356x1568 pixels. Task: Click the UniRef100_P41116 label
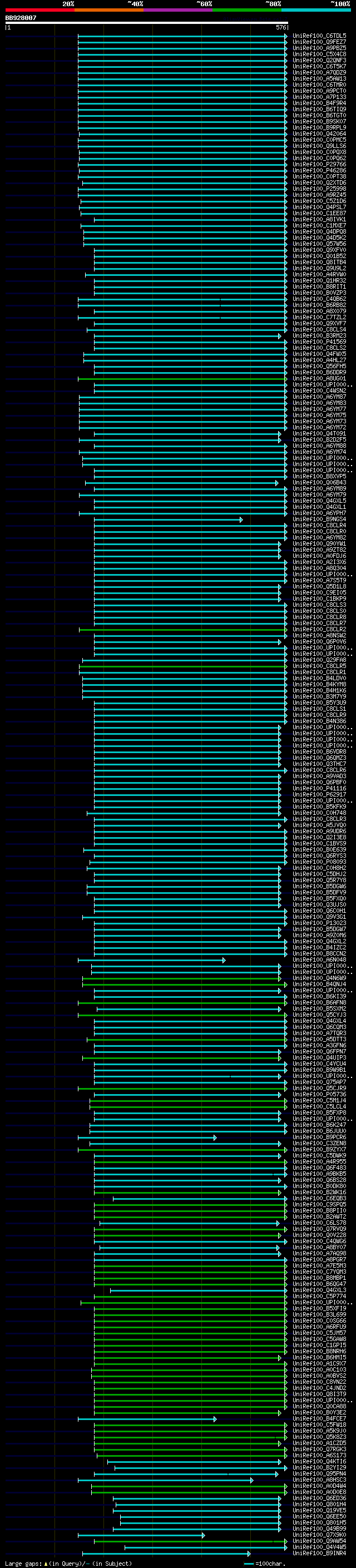click(319, 788)
